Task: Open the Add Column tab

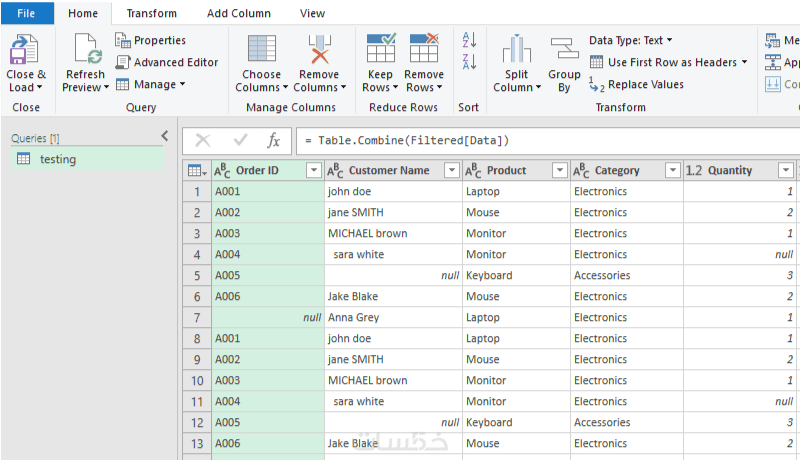Action: pyautogui.click(x=237, y=14)
